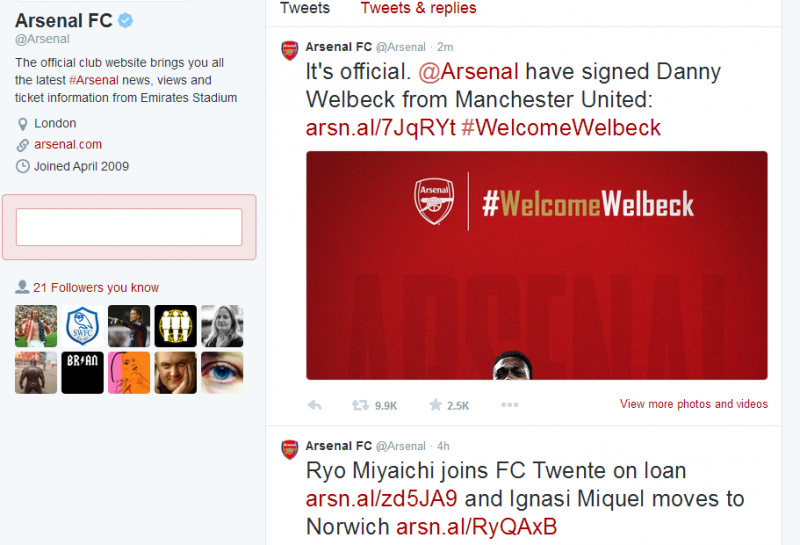Open the Tweets & replies tab
This screenshot has width=800, height=545.
(418, 8)
